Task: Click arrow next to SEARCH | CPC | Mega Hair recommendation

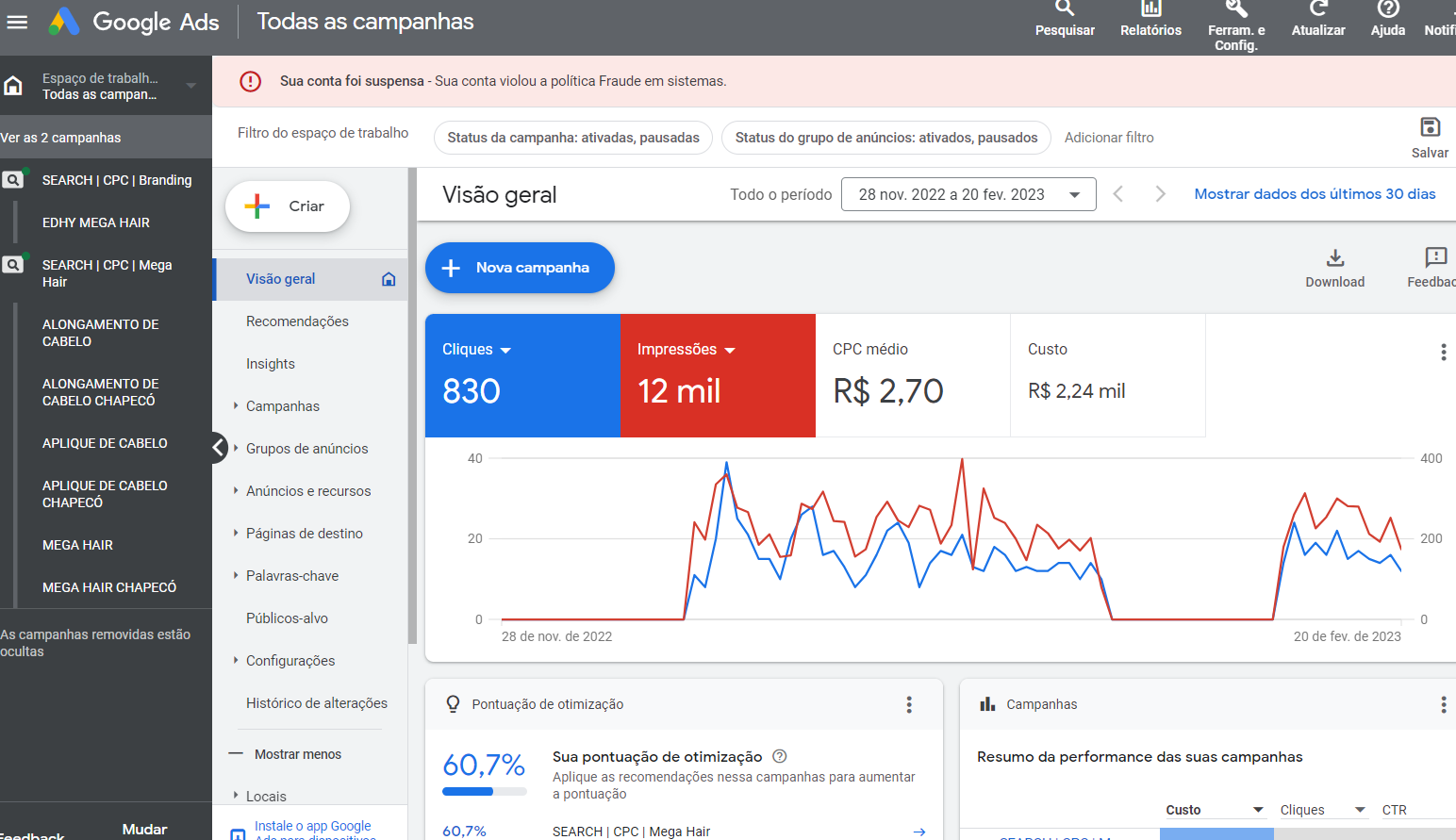Action: [x=919, y=832]
